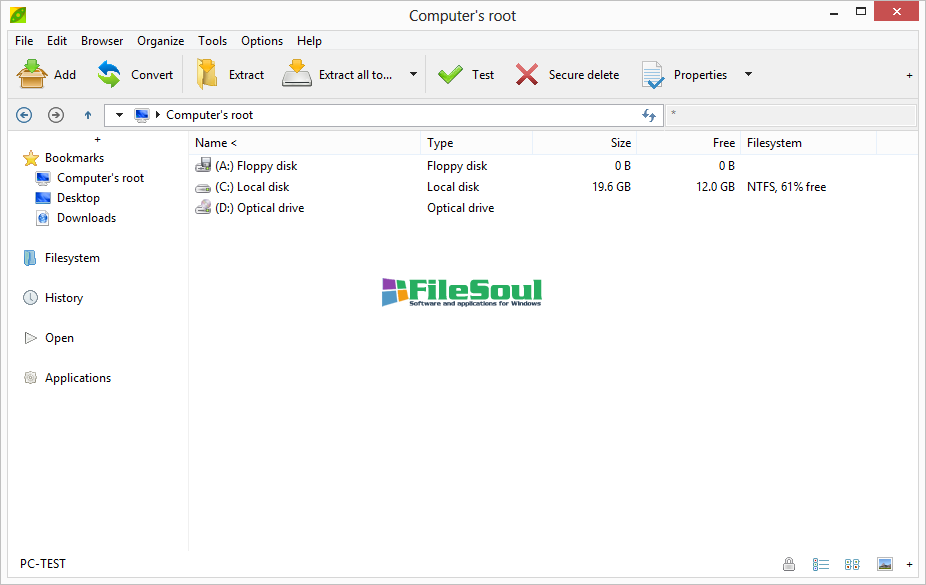Select Downloads bookmark

pyautogui.click(x=86, y=218)
